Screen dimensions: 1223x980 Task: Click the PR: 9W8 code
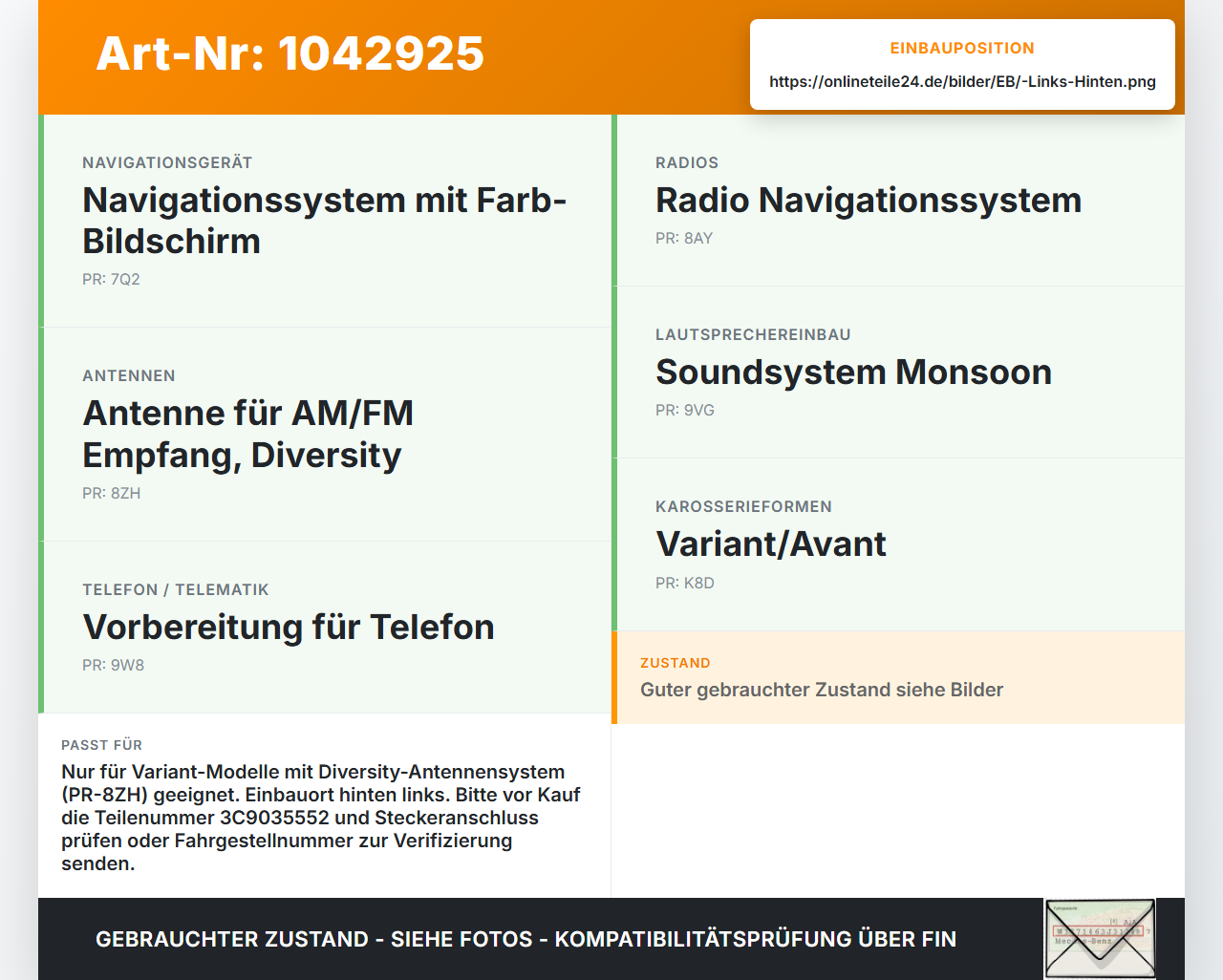[x=113, y=665]
